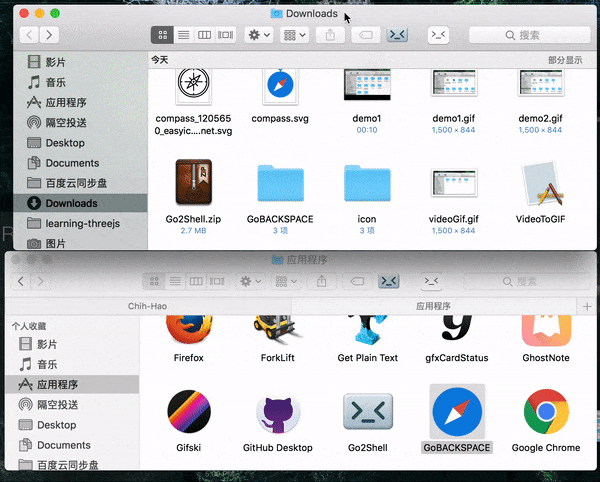Select the Gifski app icon
This screenshot has width=600, height=482.
tap(189, 412)
